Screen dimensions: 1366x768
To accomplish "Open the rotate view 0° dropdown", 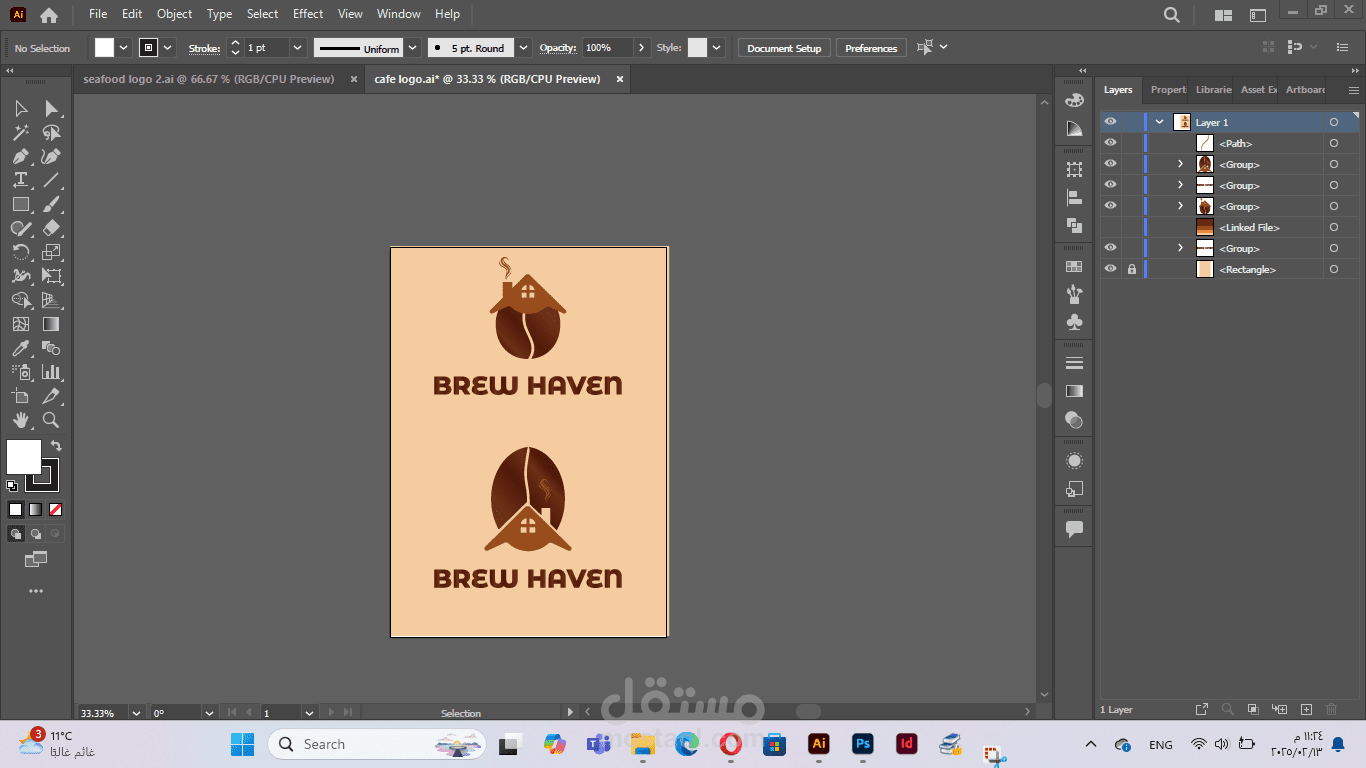I will (x=209, y=713).
